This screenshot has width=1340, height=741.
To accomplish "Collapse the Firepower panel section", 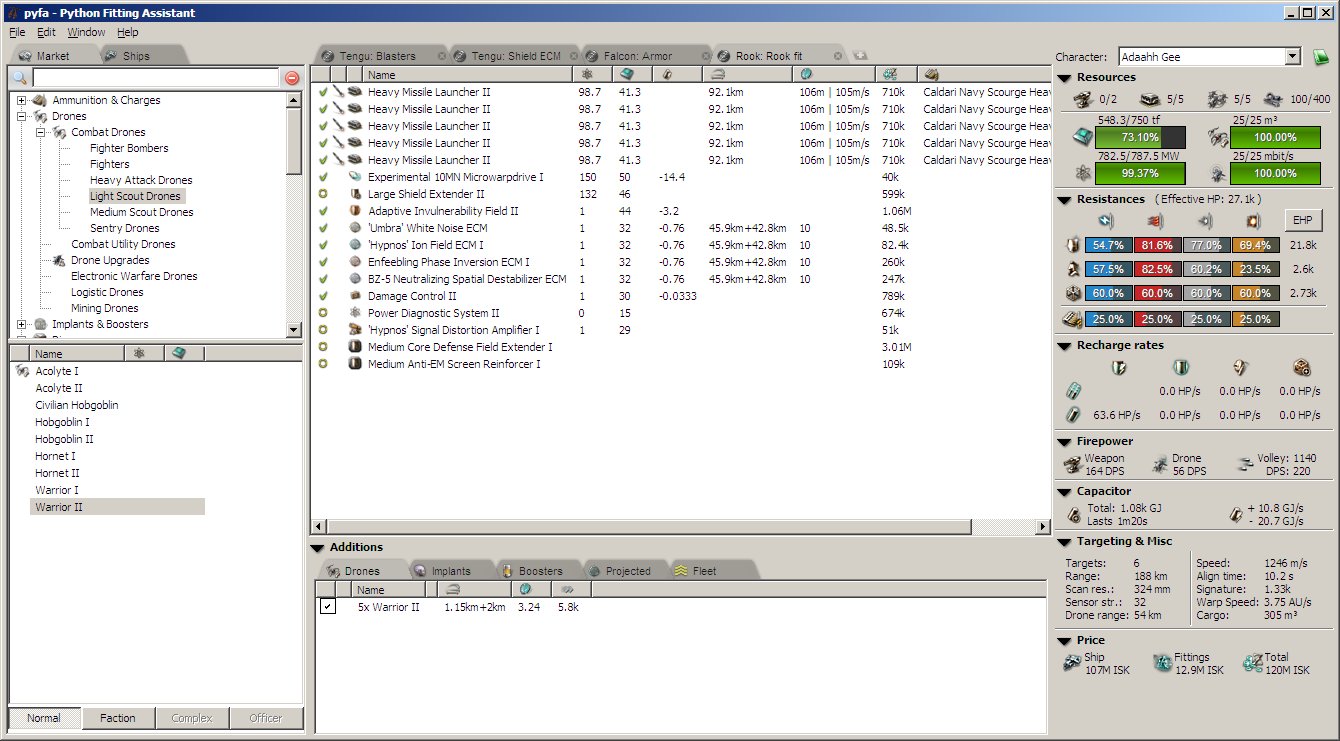I will 1065,442.
